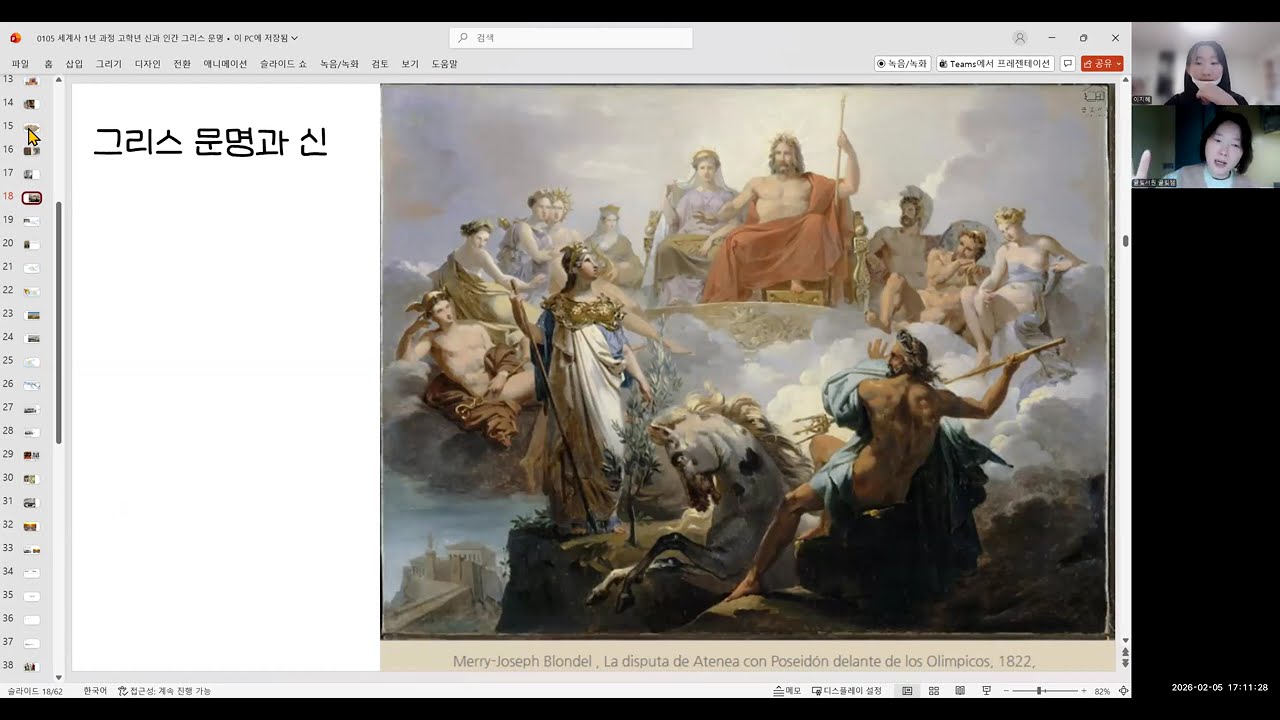Click the slide title 그리스 문명과 신

pyautogui.click(x=210, y=142)
